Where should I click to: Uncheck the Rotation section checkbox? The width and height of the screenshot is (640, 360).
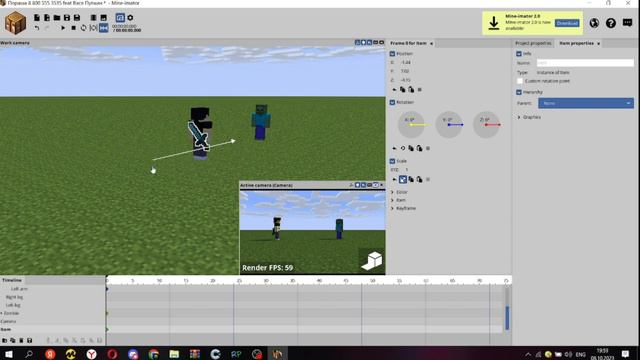(392, 102)
